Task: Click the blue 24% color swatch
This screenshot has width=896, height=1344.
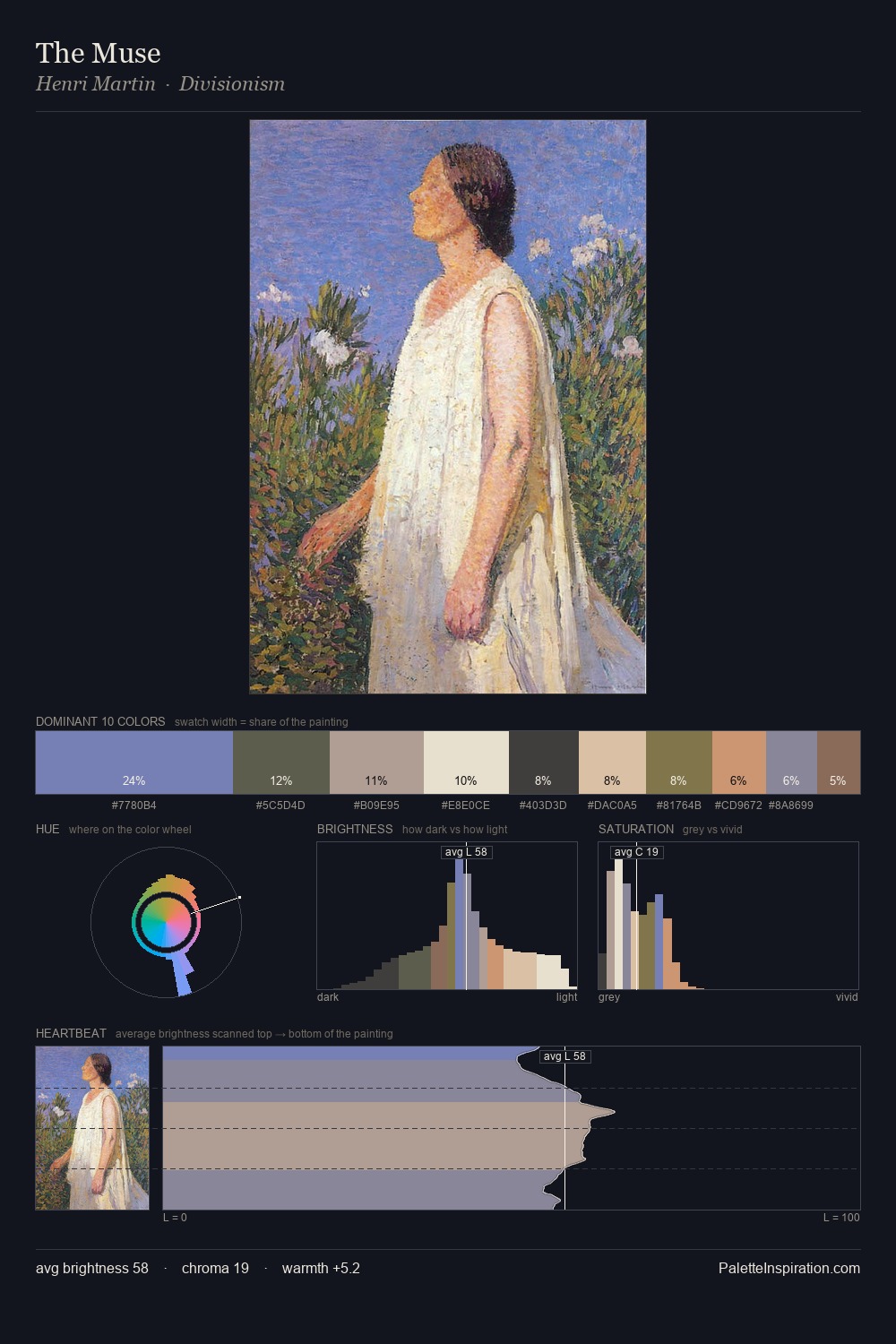Action: point(134,762)
